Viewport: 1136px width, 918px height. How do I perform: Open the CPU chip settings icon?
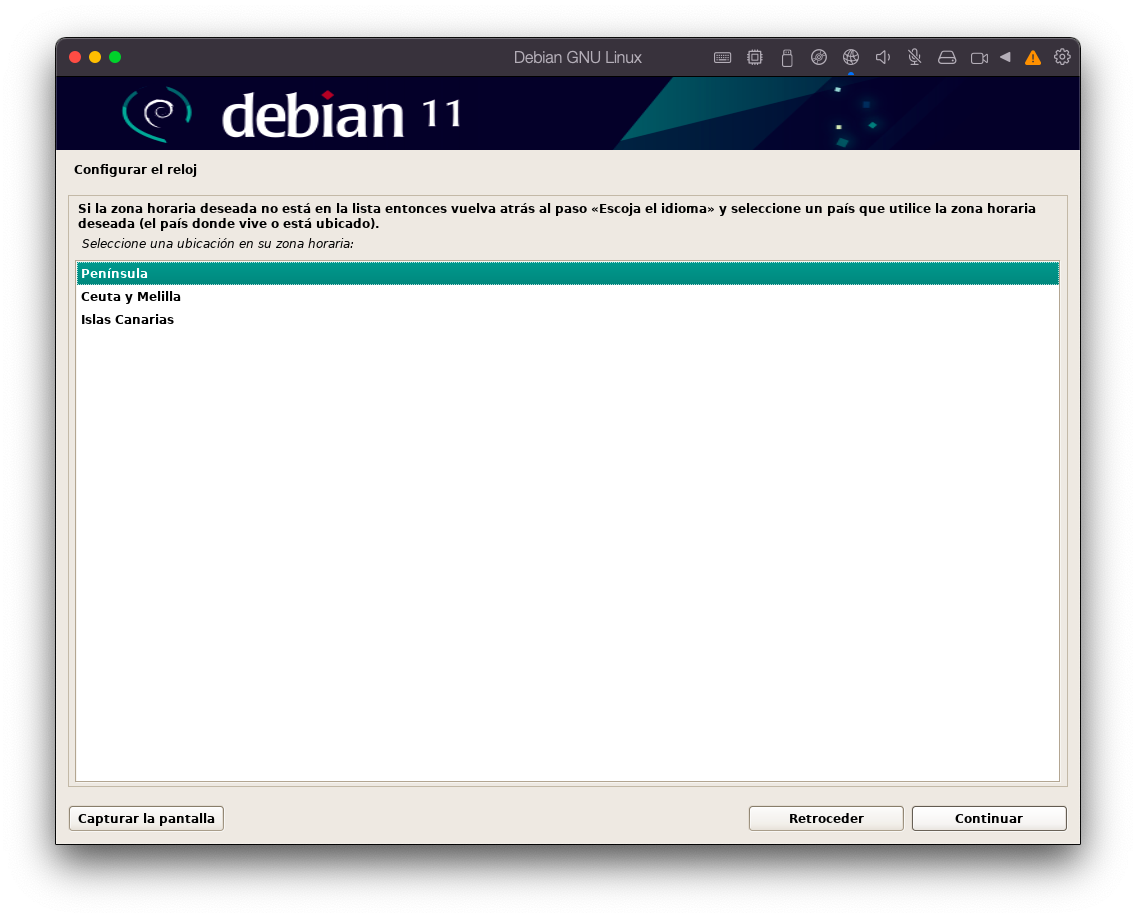point(755,58)
